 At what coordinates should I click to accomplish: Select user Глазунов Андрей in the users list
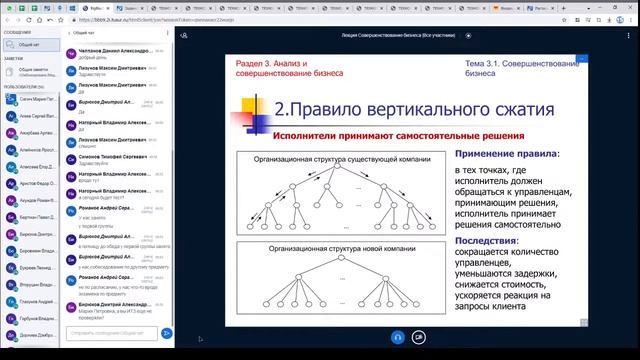(31, 301)
